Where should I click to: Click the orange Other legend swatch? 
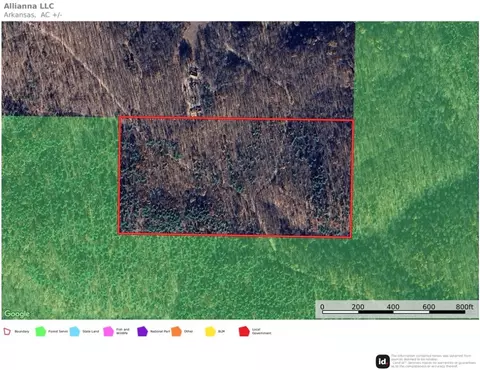[x=176, y=331]
